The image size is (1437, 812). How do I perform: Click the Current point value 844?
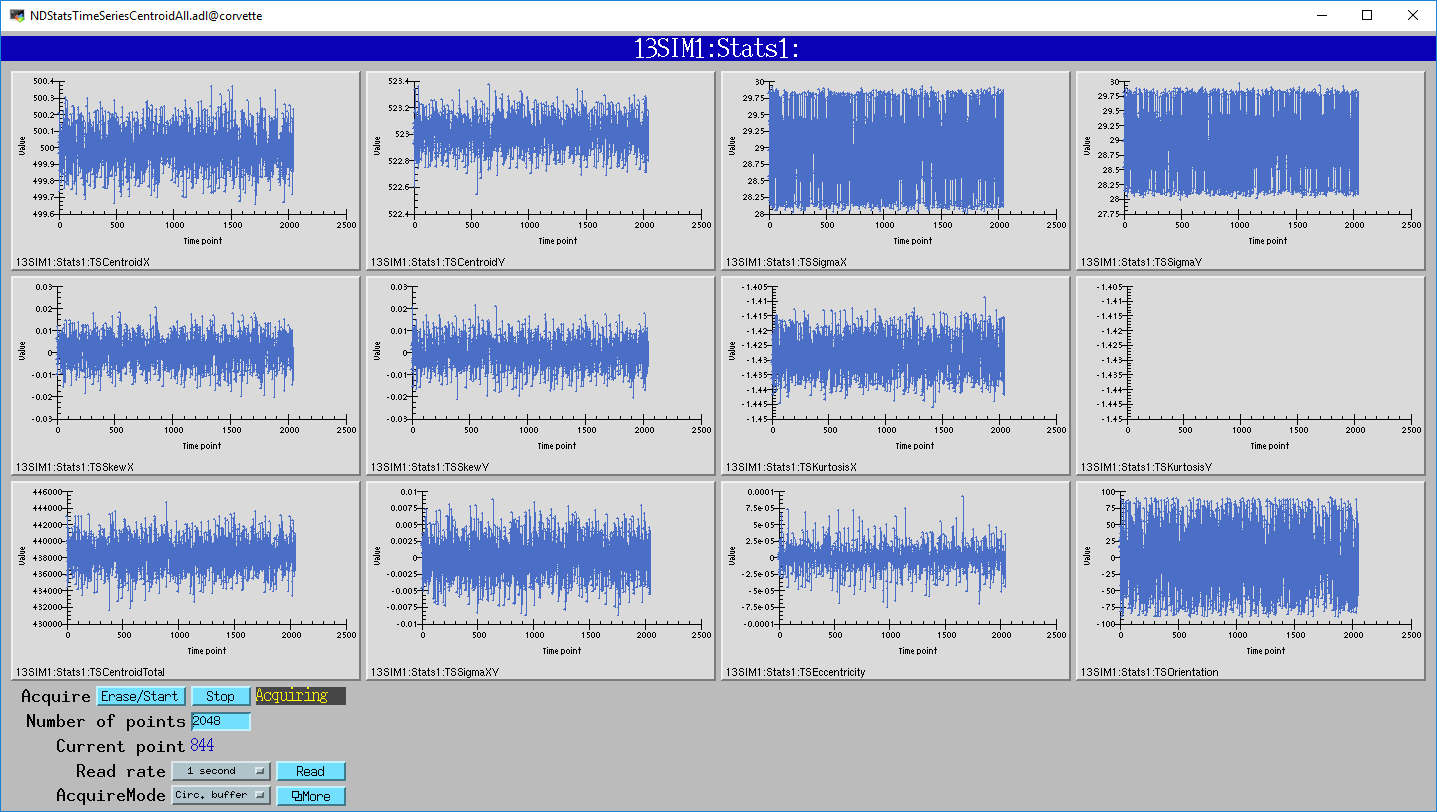click(x=202, y=746)
